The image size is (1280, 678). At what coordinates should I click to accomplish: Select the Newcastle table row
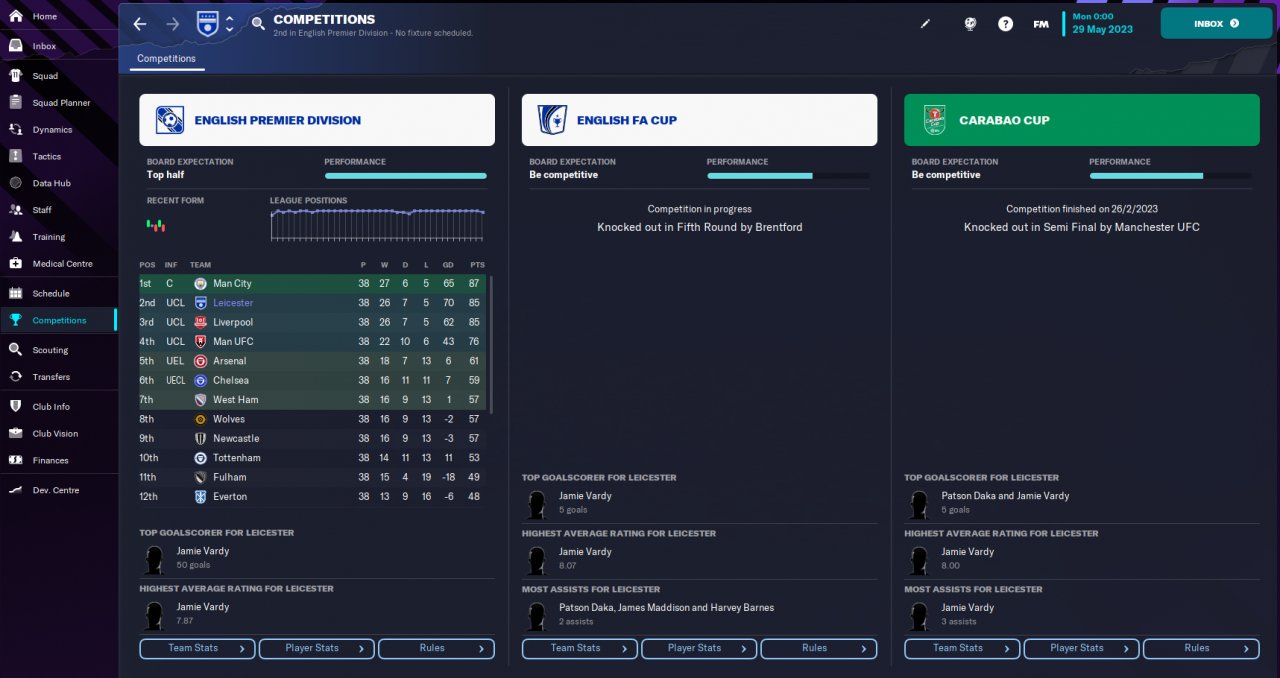pyautogui.click(x=313, y=438)
